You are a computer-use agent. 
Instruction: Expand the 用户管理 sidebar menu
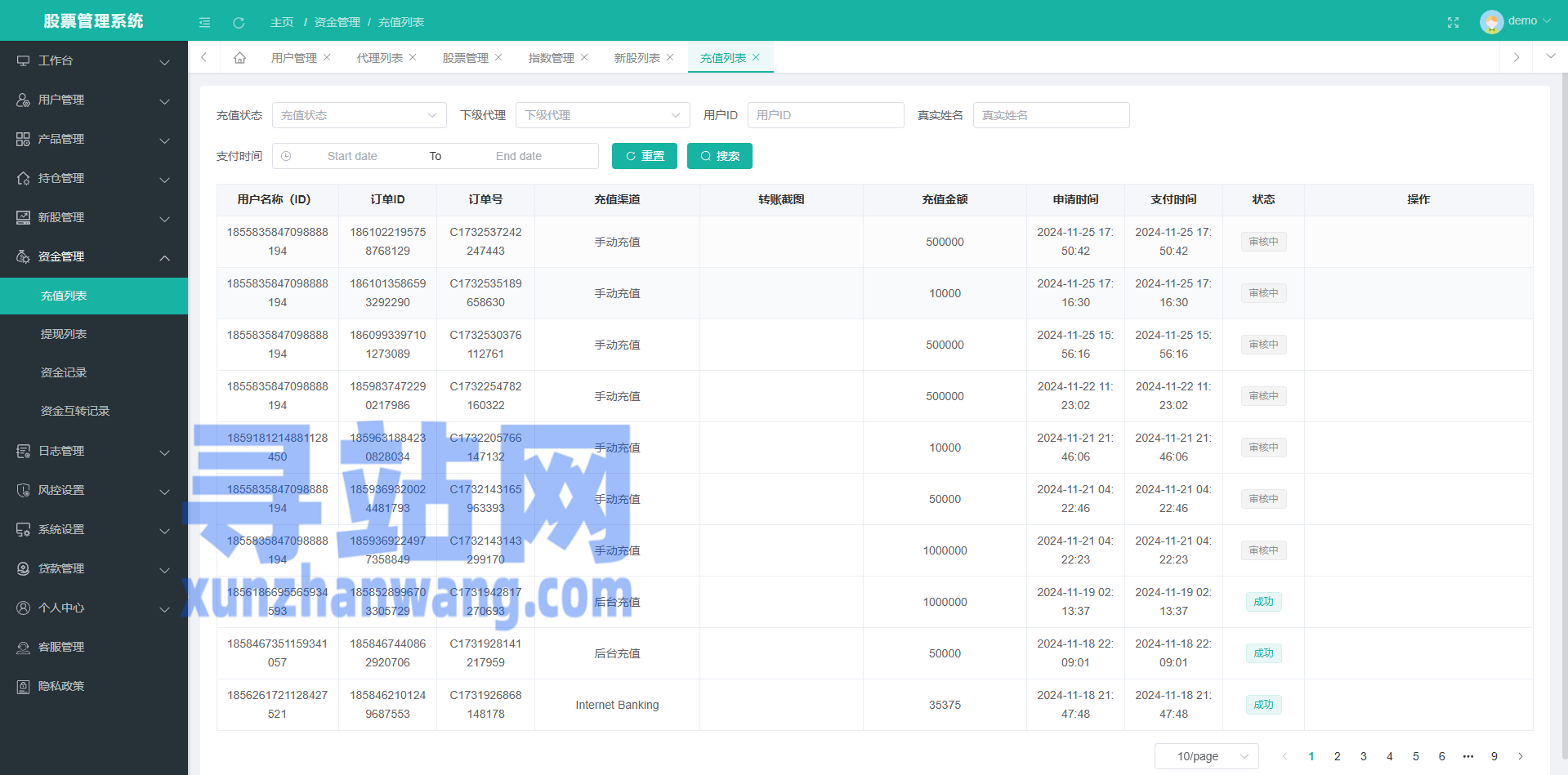(x=93, y=100)
